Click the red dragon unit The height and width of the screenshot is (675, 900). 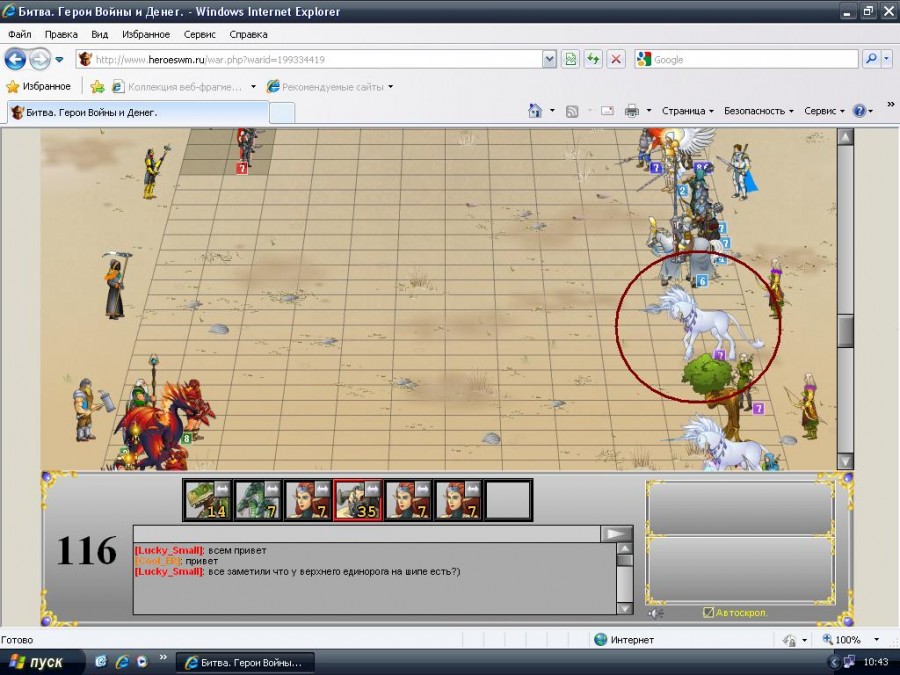(x=152, y=426)
